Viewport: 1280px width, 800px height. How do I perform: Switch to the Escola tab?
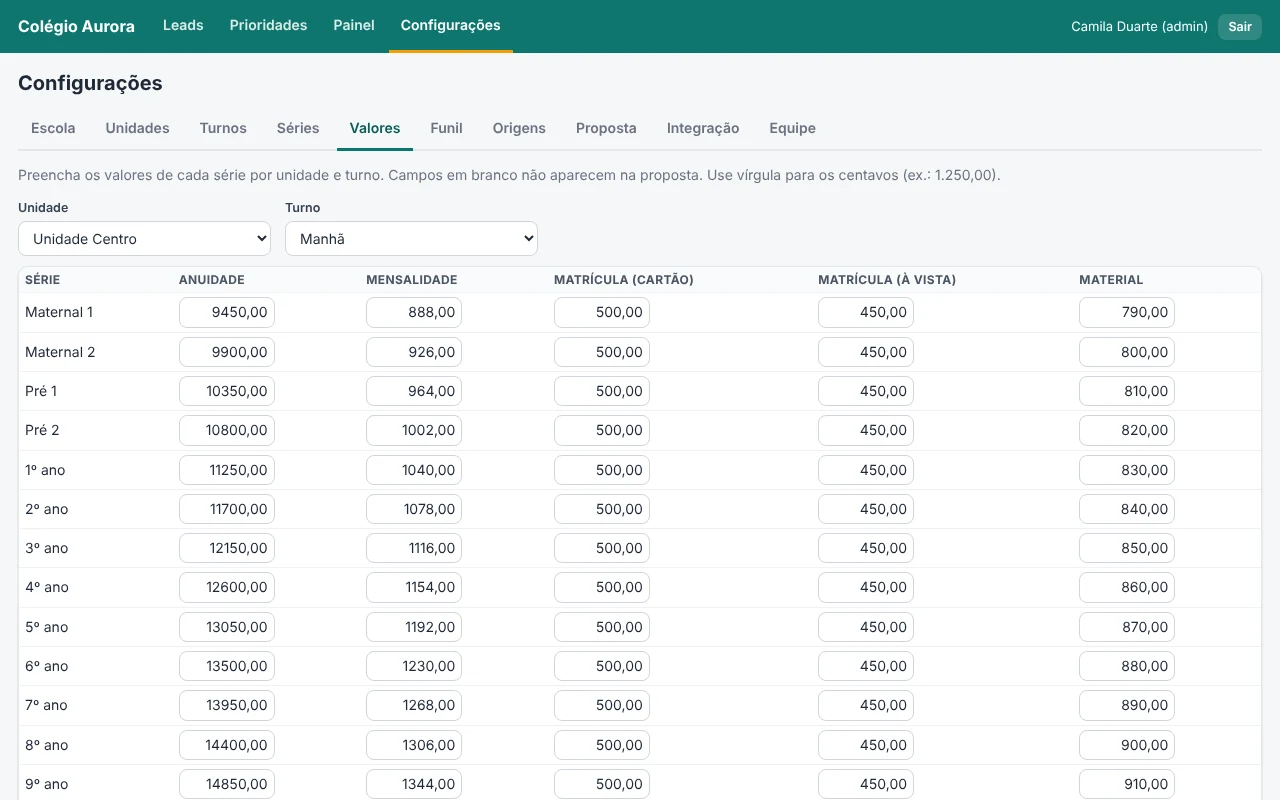click(x=53, y=128)
